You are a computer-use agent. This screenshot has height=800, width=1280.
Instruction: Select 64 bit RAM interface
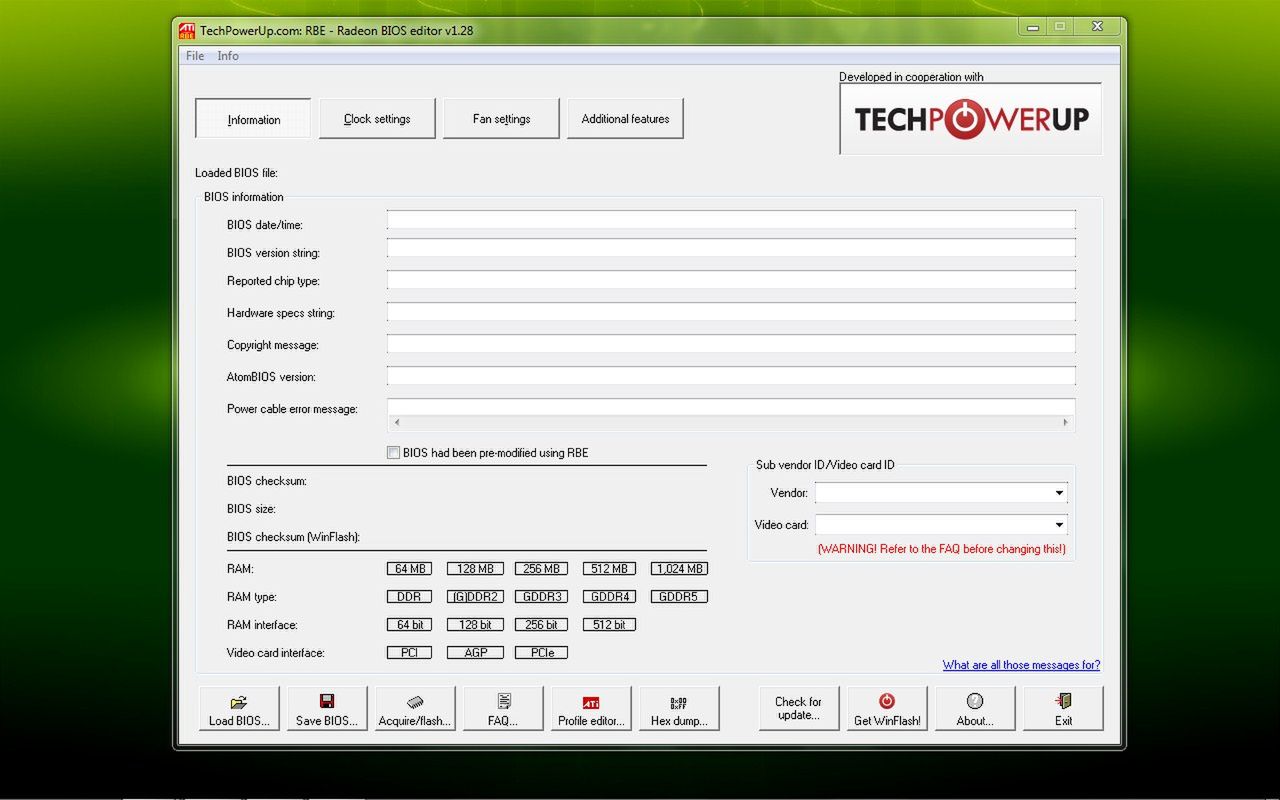pyautogui.click(x=409, y=625)
